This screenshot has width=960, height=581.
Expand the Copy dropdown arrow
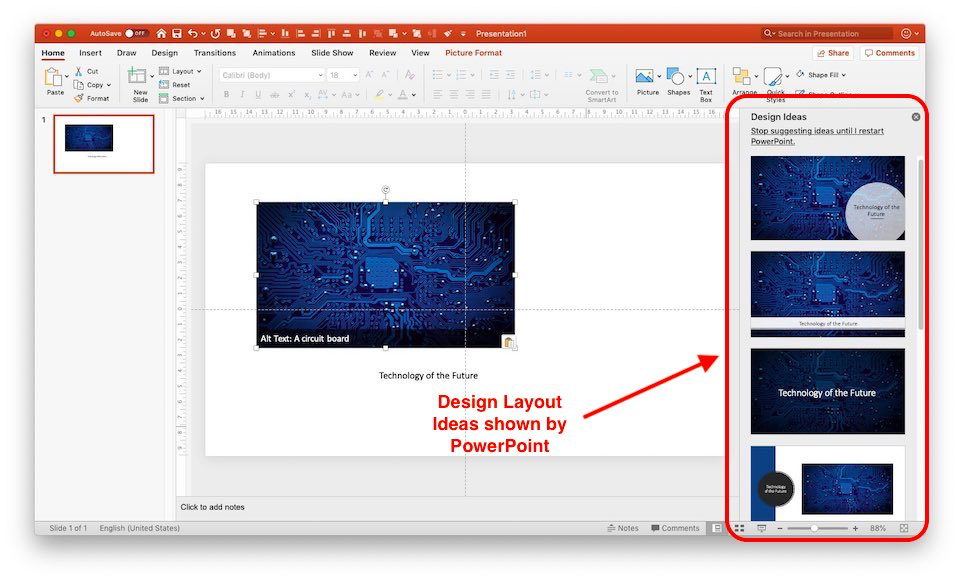[x=109, y=85]
